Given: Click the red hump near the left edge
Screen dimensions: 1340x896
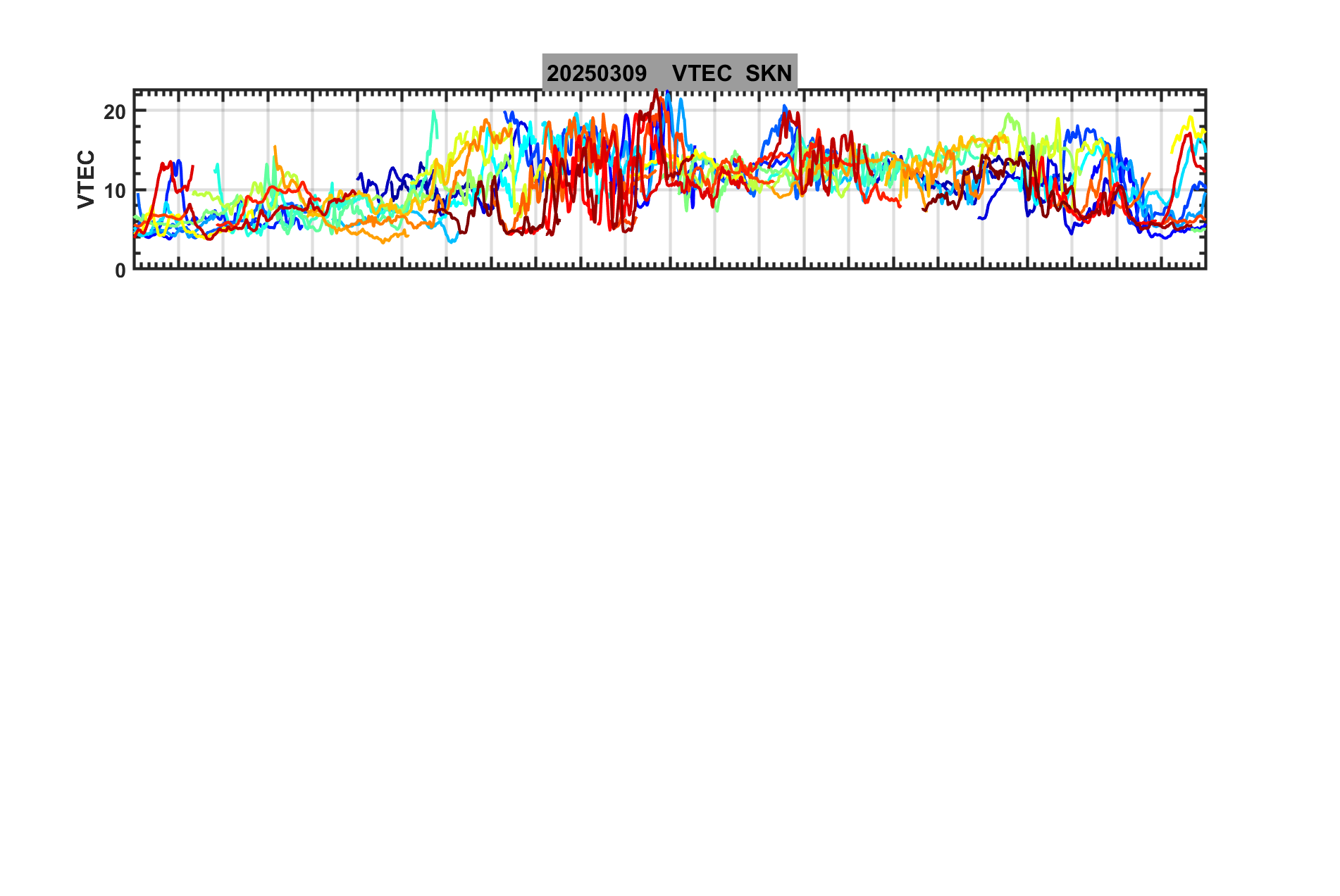Looking at the screenshot, I should pos(167,165).
